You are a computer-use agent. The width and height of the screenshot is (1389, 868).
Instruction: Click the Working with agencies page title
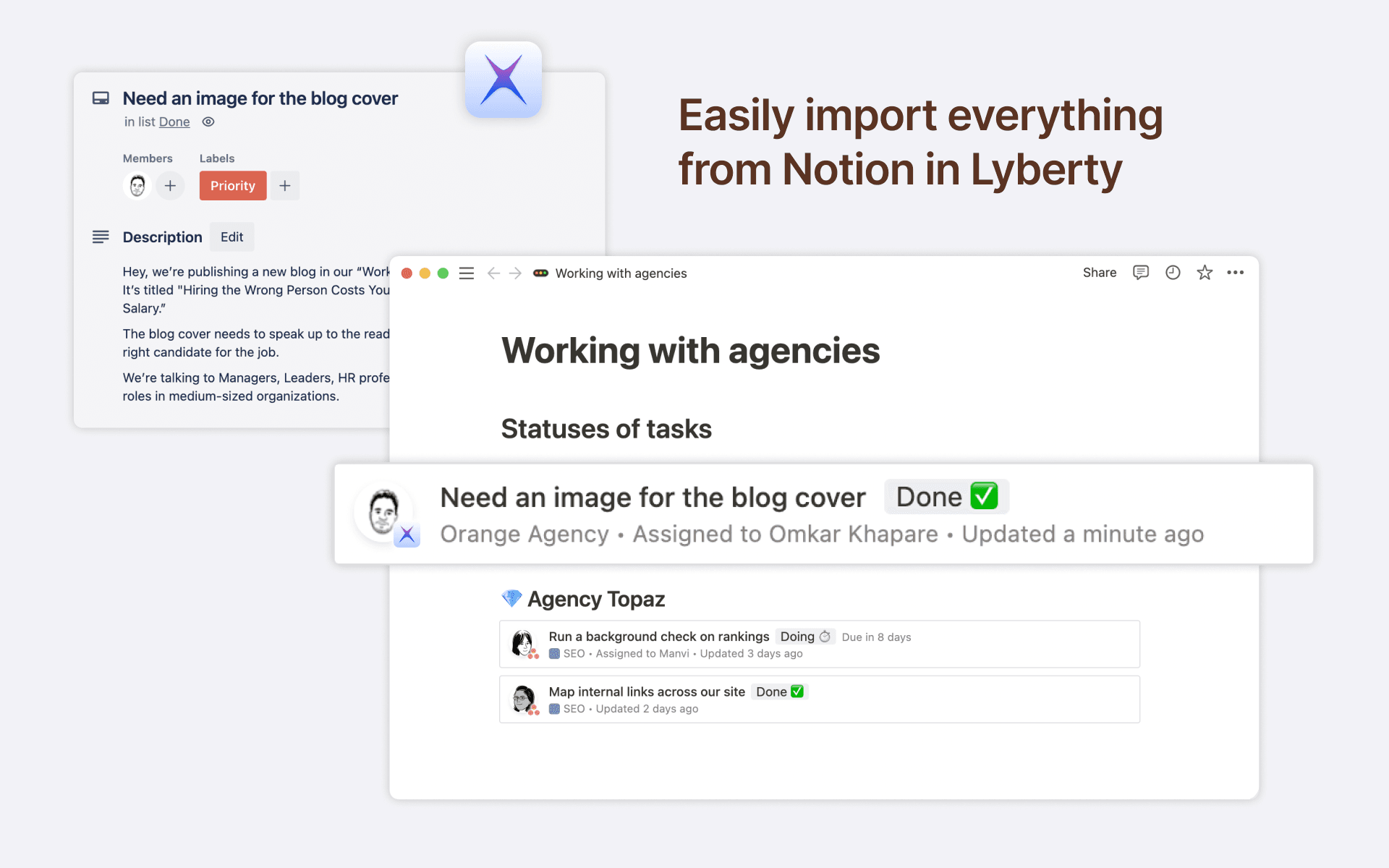coord(691,351)
